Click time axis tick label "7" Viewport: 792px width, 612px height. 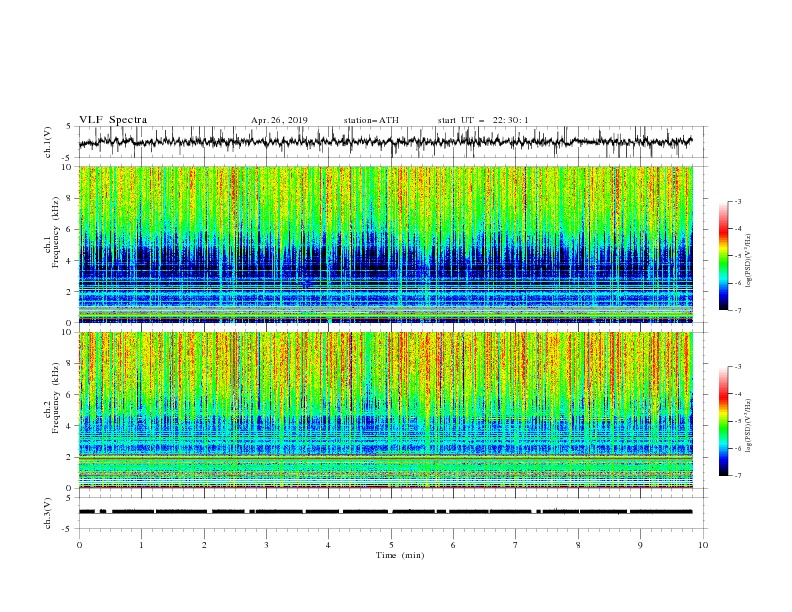click(516, 545)
